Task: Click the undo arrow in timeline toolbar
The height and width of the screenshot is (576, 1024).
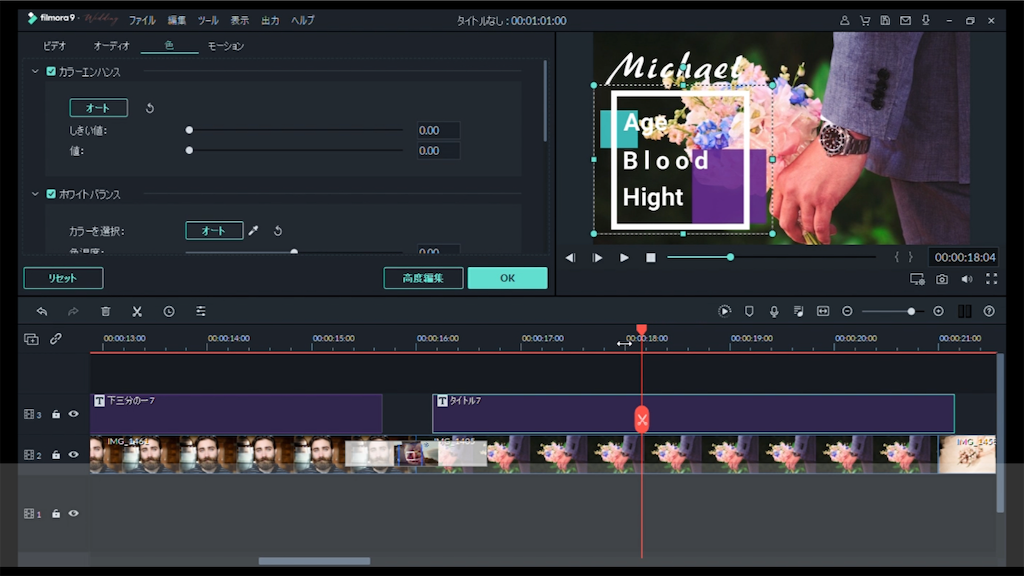Action: [42, 312]
